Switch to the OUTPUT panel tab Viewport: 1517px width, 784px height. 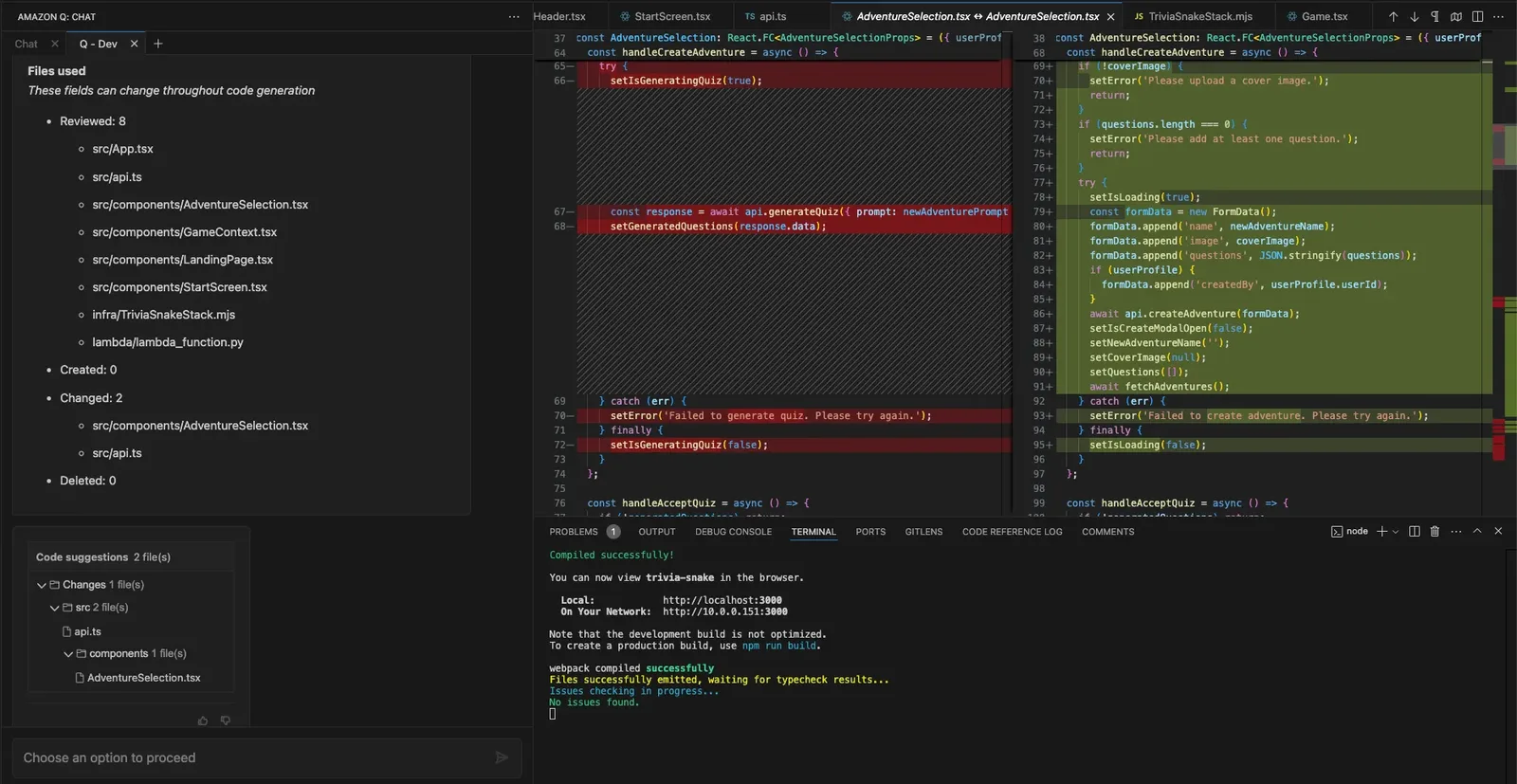click(657, 532)
